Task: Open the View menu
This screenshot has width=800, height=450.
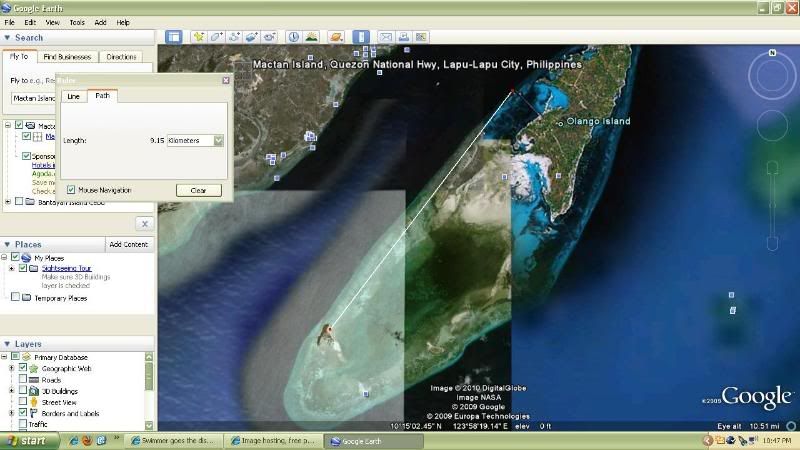Action: [x=53, y=22]
